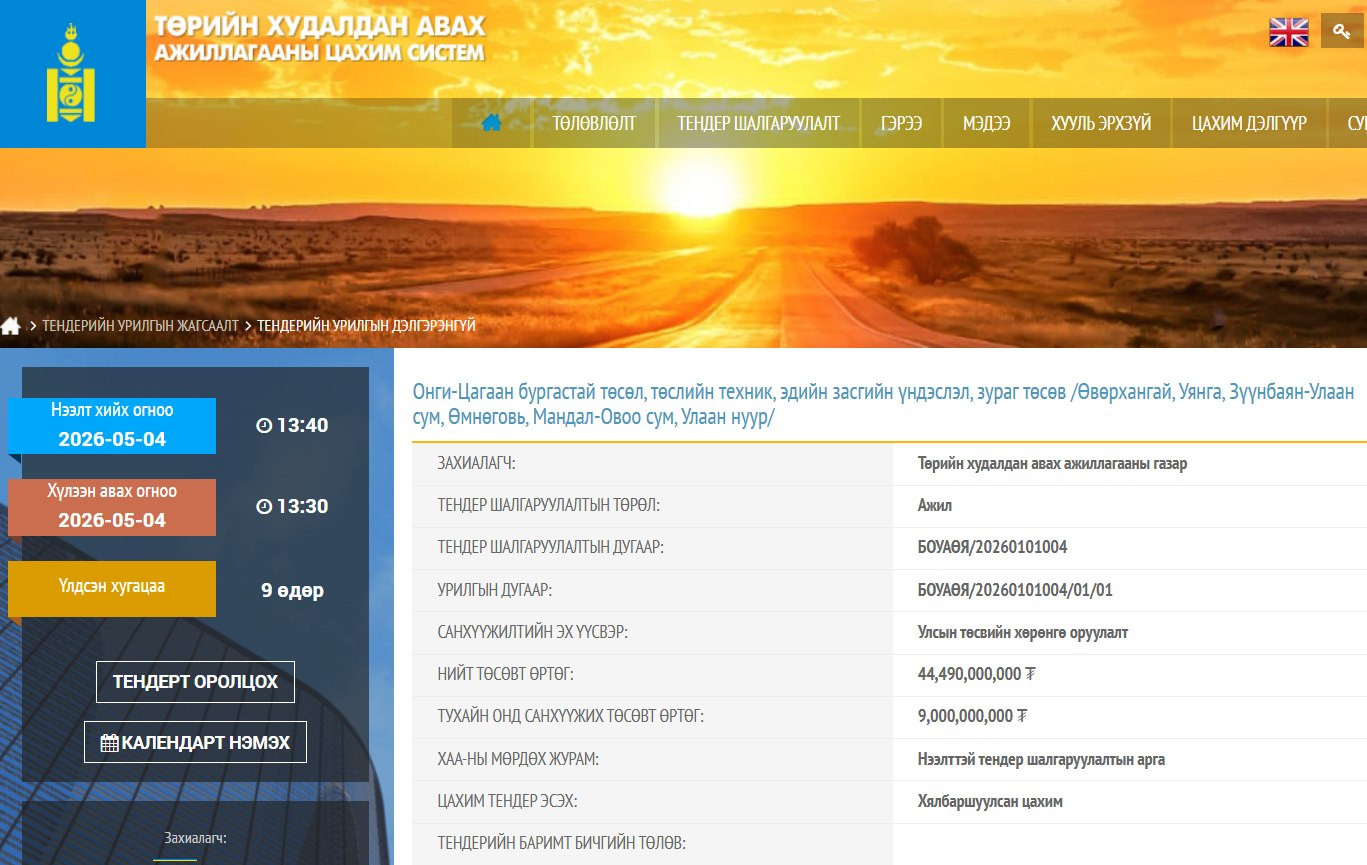Open the МЭДЭЭ menu item
This screenshot has height=865, width=1367.
[986, 123]
